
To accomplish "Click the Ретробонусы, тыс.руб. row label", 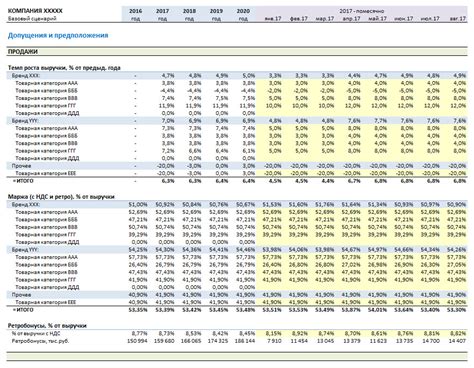I will click(x=40, y=341).
